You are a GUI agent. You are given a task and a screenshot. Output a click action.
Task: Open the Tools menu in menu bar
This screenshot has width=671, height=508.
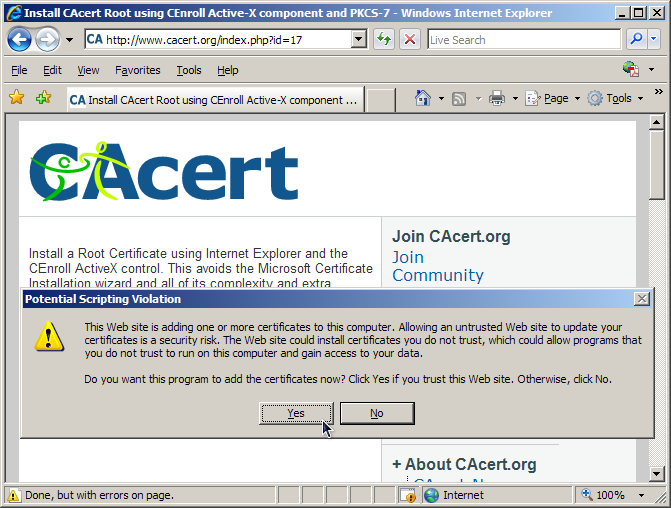[x=189, y=70]
